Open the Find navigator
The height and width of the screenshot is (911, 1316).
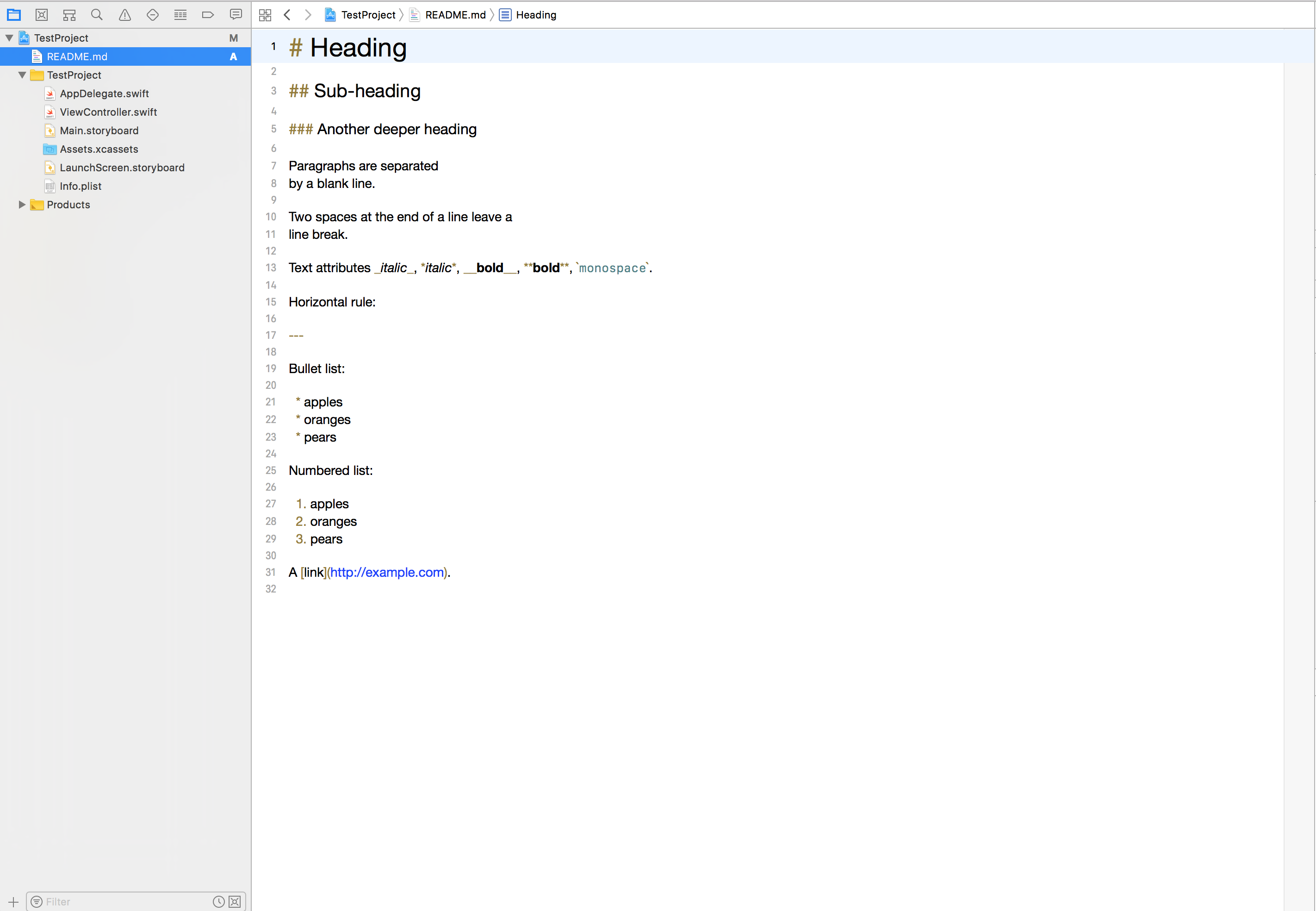pyautogui.click(x=97, y=15)
